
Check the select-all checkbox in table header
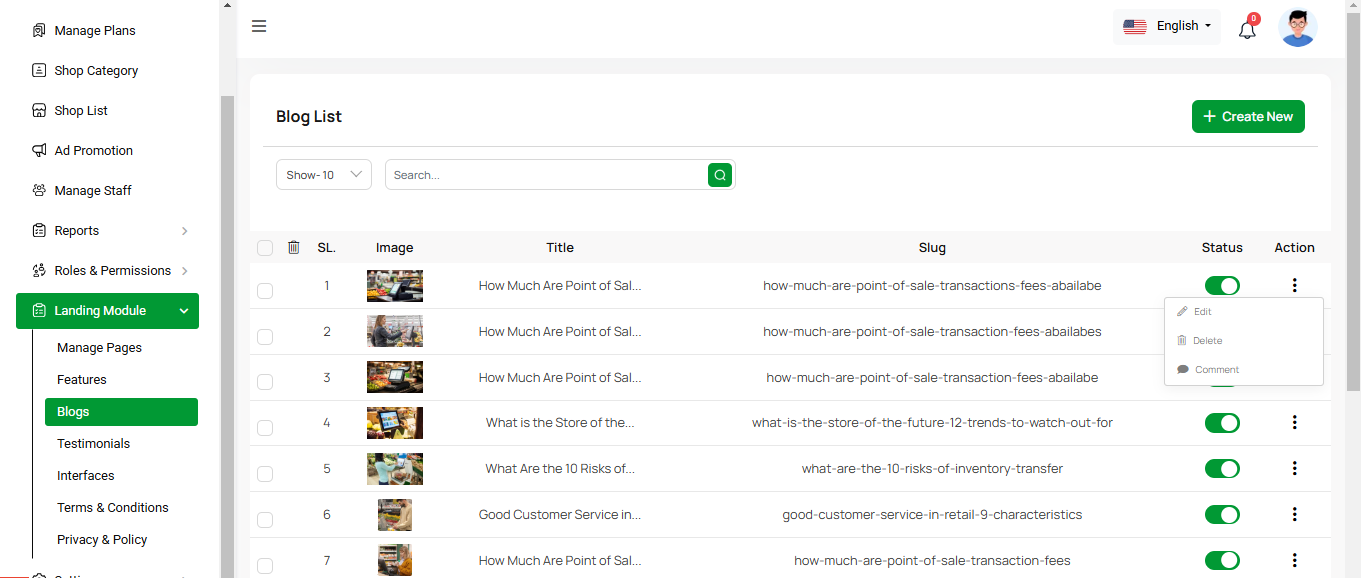pyautogui.click(x=265, y=248)
